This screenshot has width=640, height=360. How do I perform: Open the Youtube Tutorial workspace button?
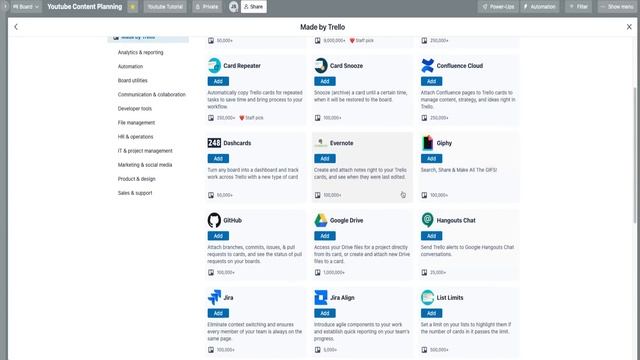point(165,7)
